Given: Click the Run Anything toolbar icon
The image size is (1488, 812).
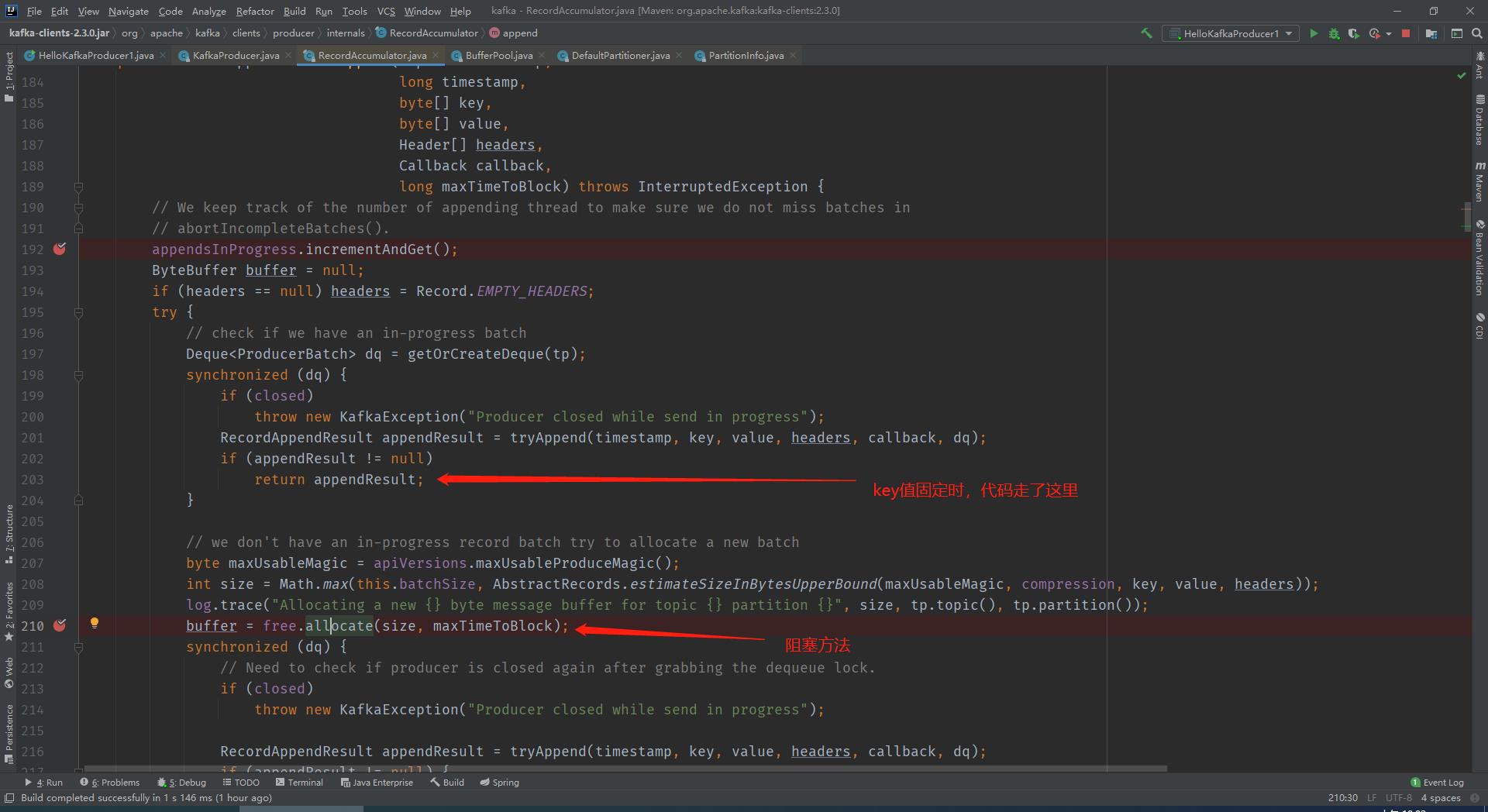Looking at the screenshot, I should click(x=1456, y=33).
